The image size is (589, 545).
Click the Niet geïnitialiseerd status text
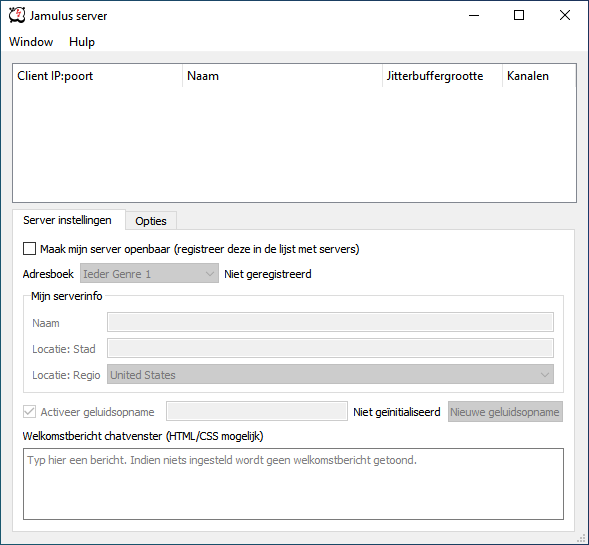[x=397, y=412]
